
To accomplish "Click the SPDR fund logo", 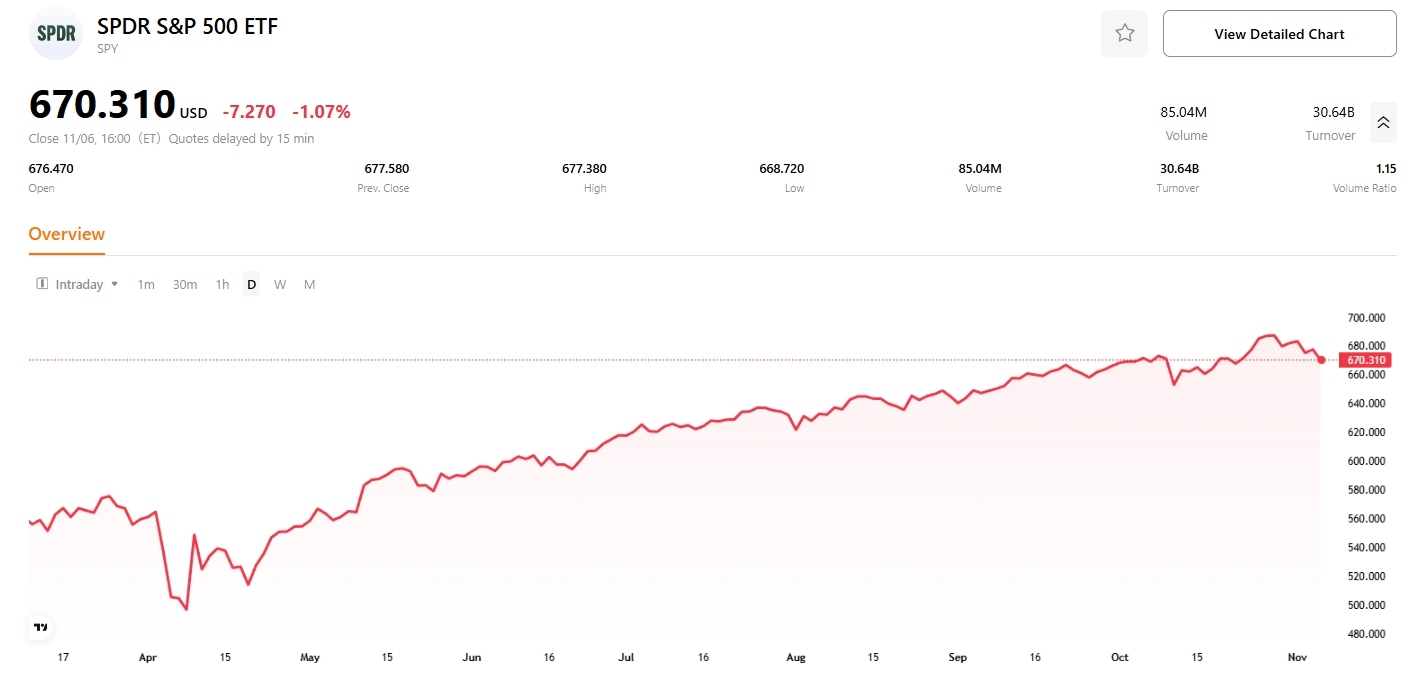I will pyautogui.click(x=55, y=32).
